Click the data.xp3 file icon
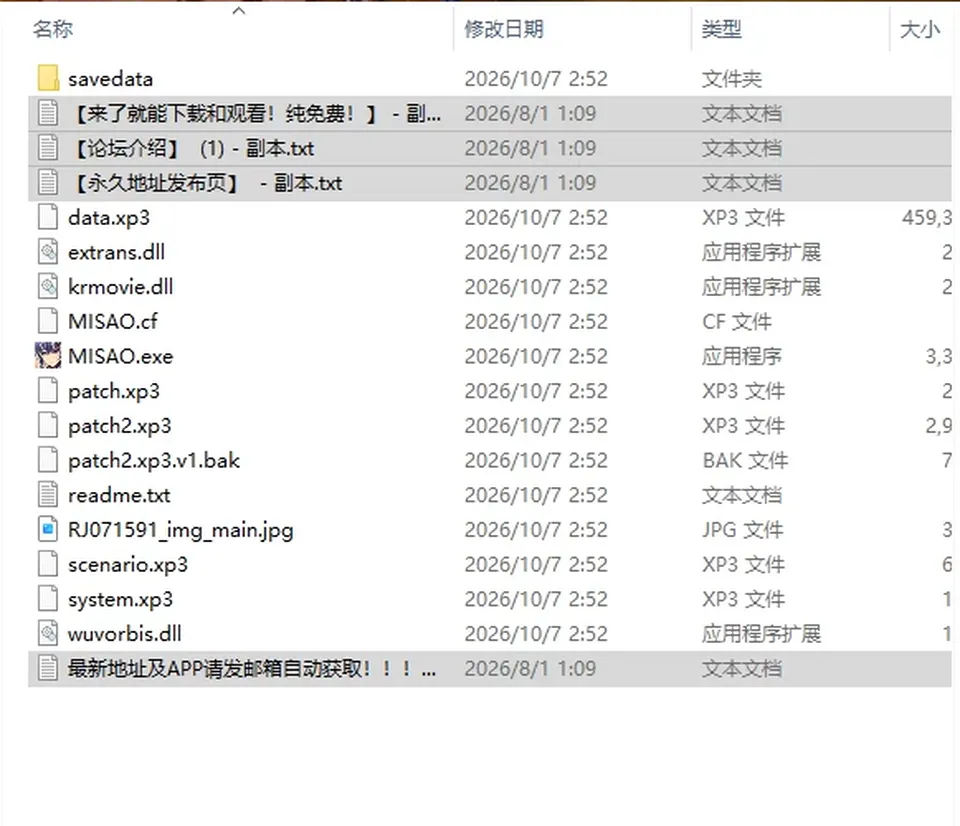 coord(48,217)
